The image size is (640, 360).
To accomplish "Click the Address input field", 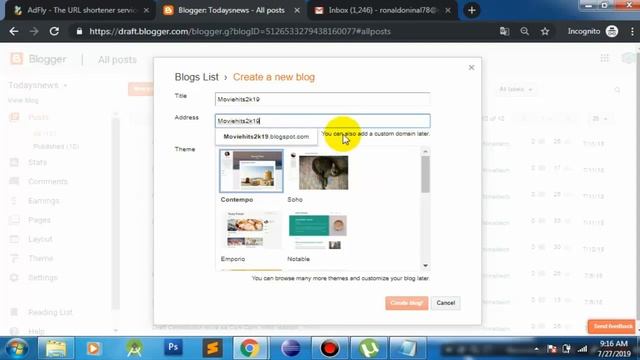I will click(322, 121).
